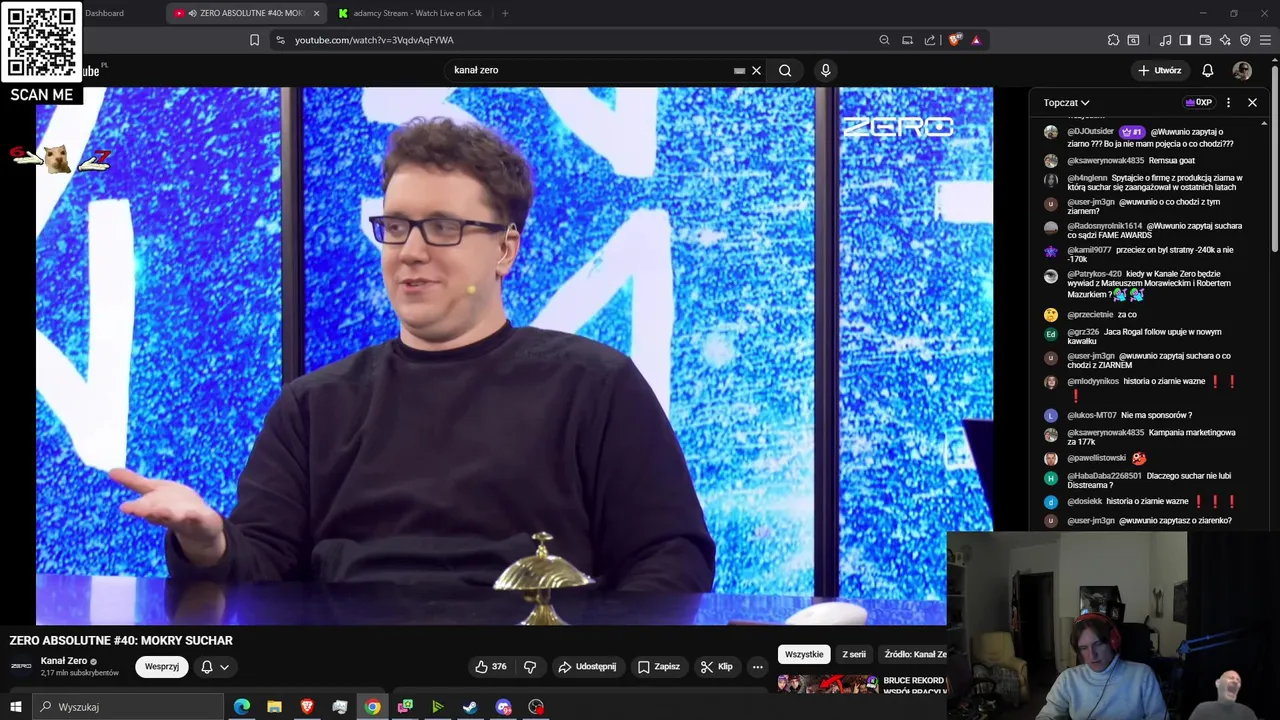Viewport: 1280px width, 720px height.
Task: Select the Źródło: Kanał Ze filter chip
Action: 913,654
